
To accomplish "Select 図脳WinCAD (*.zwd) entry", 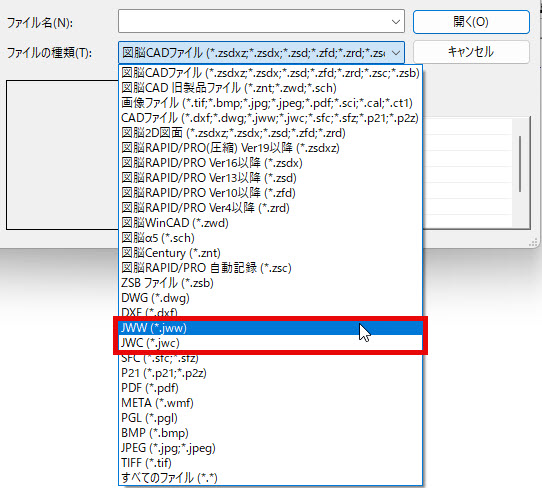I will click(270, 223).
